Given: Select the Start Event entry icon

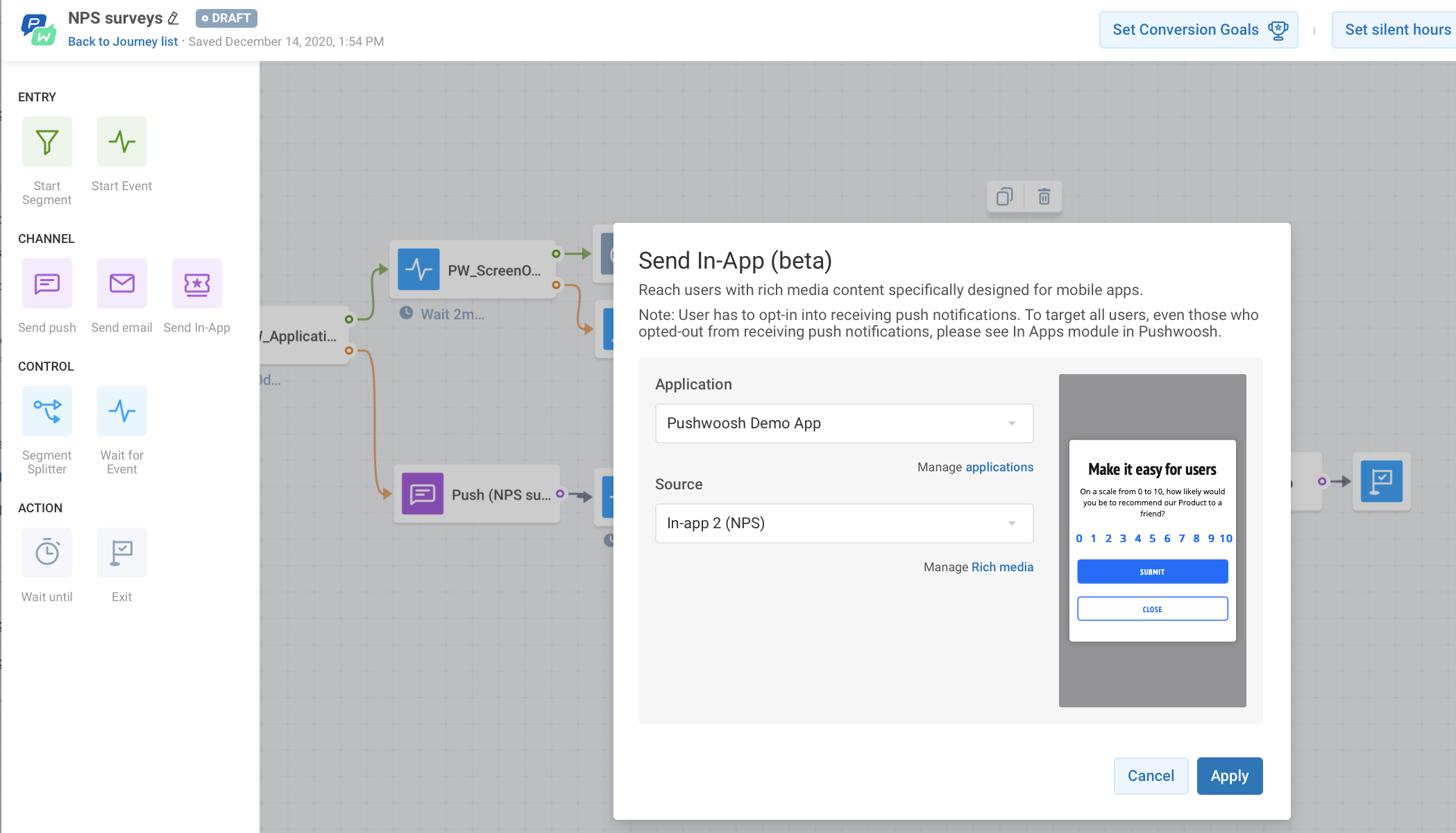Looking at the screenshot, I should (x=122, y=142).
